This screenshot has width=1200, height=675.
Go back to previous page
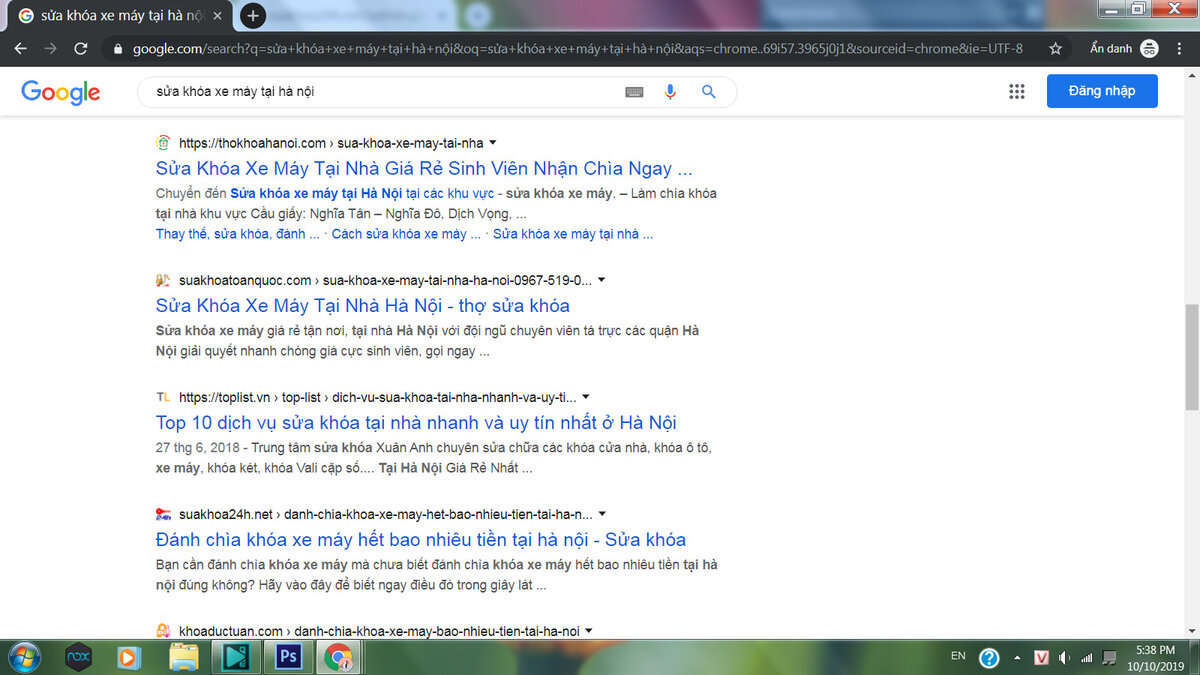pos(21,48)
